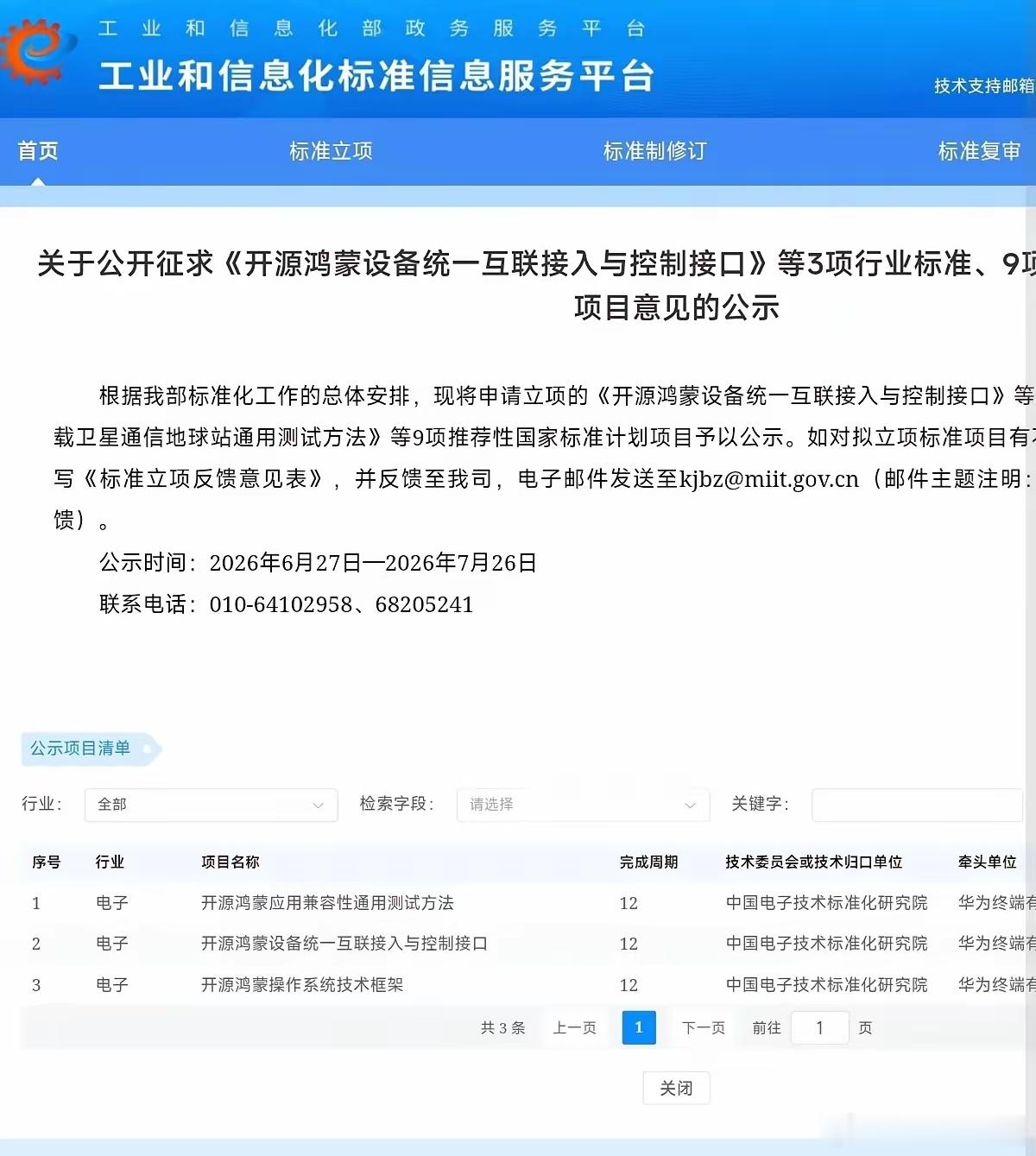Click the 技术委员会或技术归口单位 column header
This screenshot has height=1156, width=1036.
[813, 862]
